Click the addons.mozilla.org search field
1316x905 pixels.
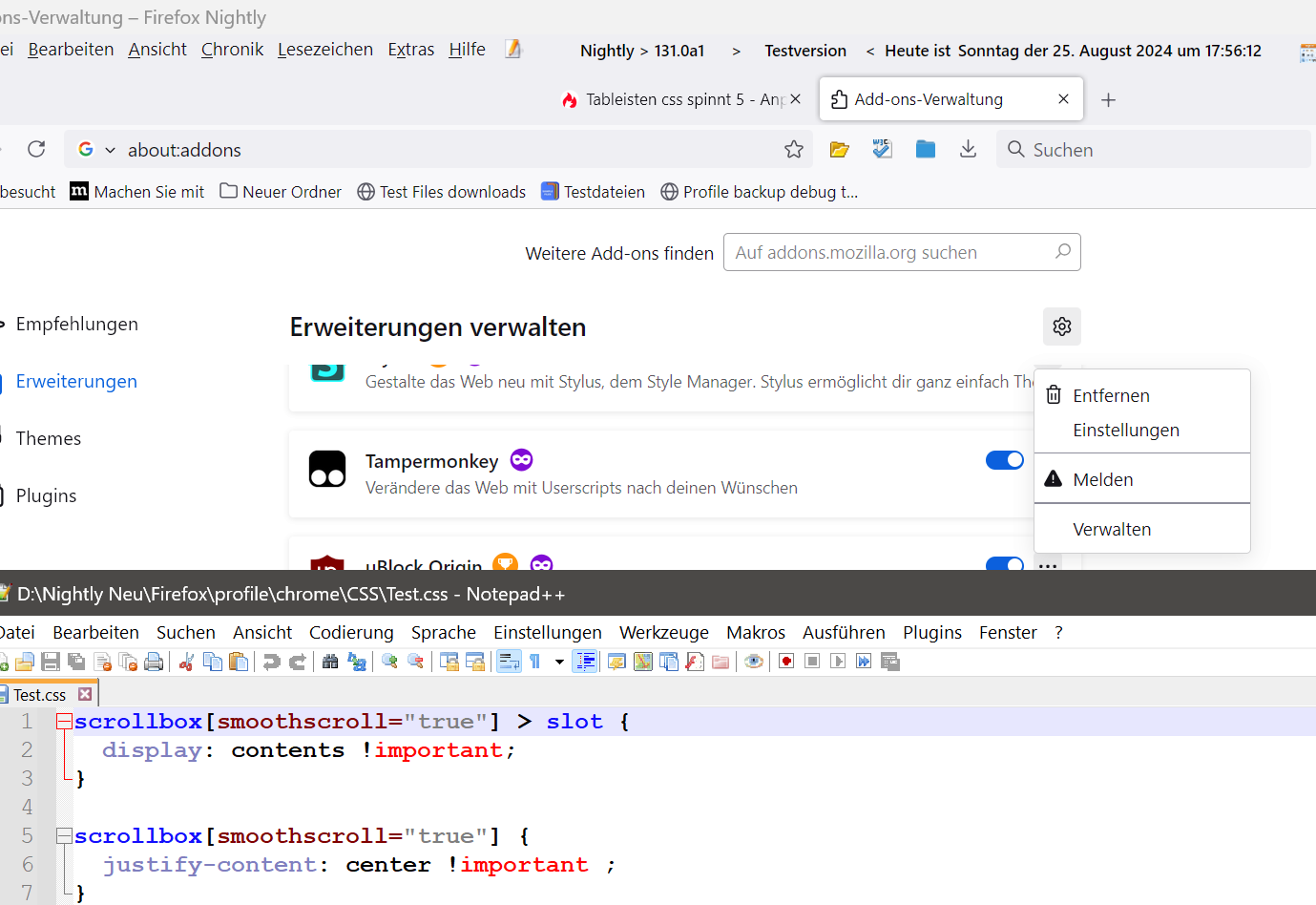point(902,252)
